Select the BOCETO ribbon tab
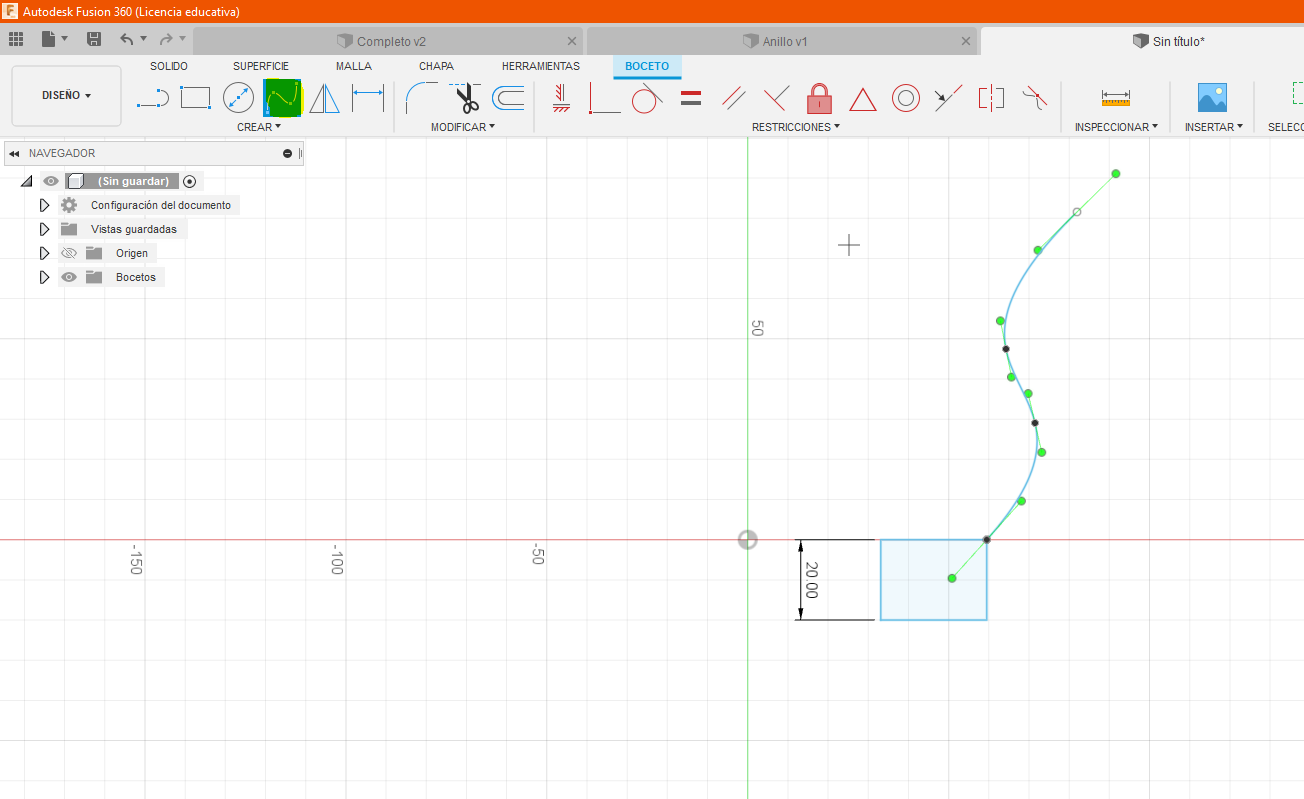This screenshot has height=799, width=1304. pos(647,66)
